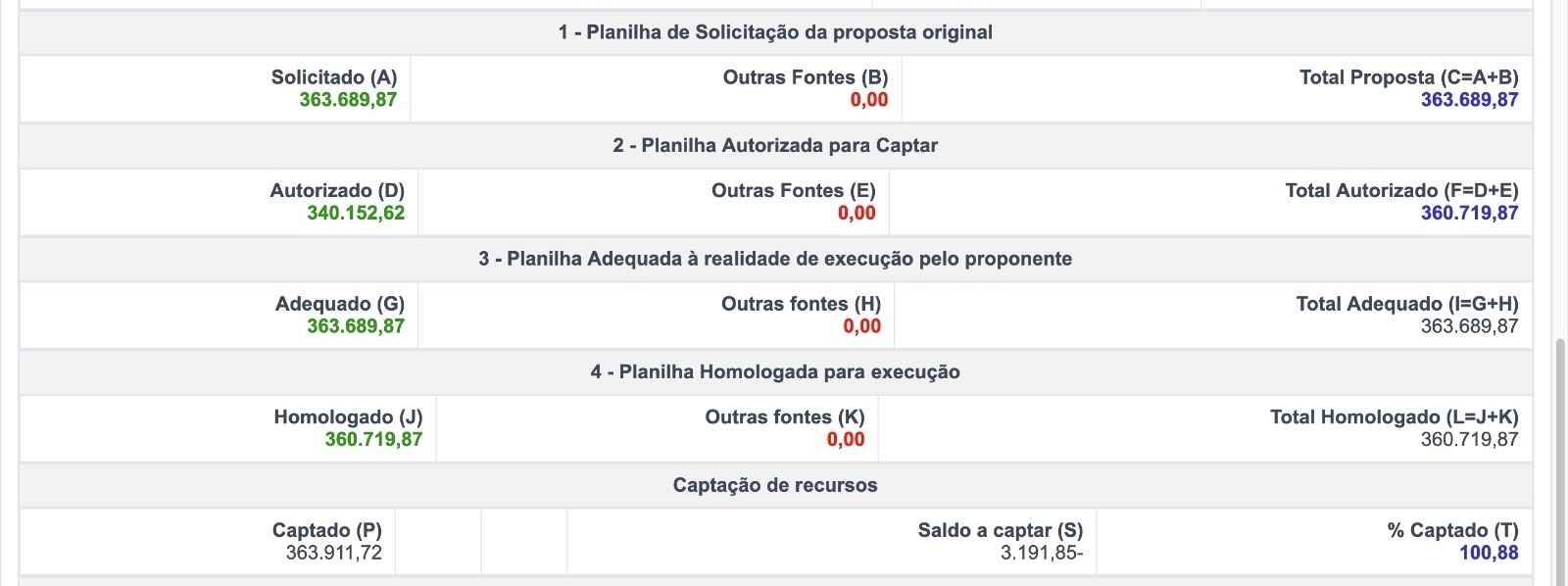1568x586 pixels.
Task: Click the Outras Fontes (B) red value
Action: pos(868,100)
